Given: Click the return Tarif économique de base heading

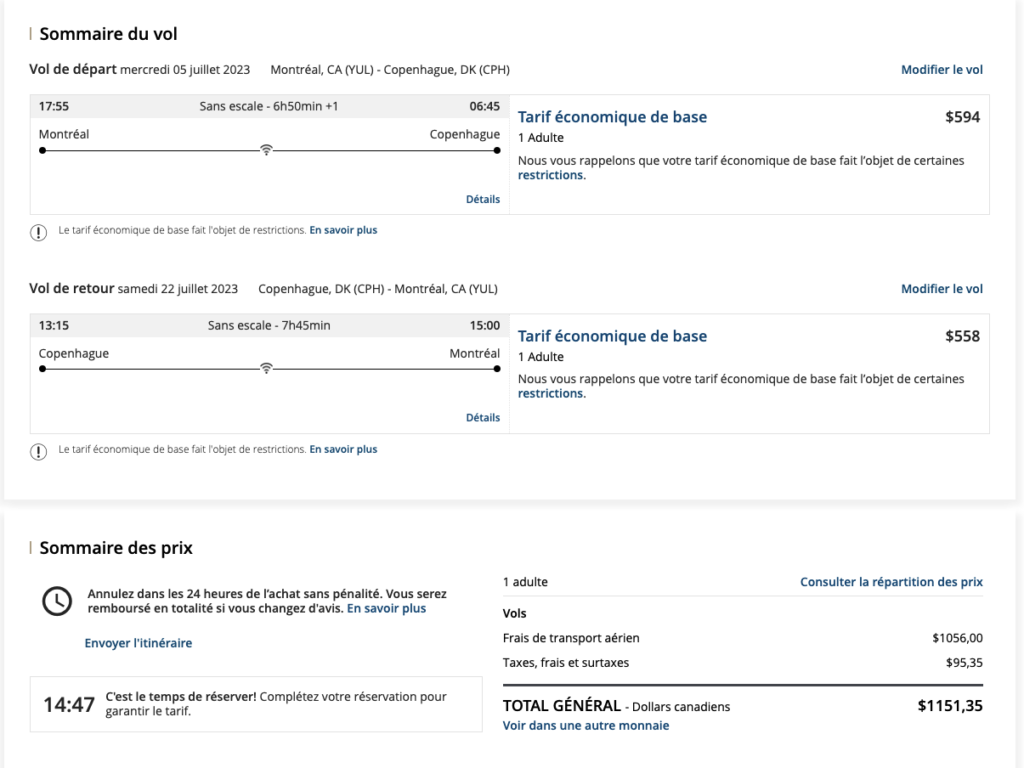Looking at the screenshot, I should coord(612,336).
